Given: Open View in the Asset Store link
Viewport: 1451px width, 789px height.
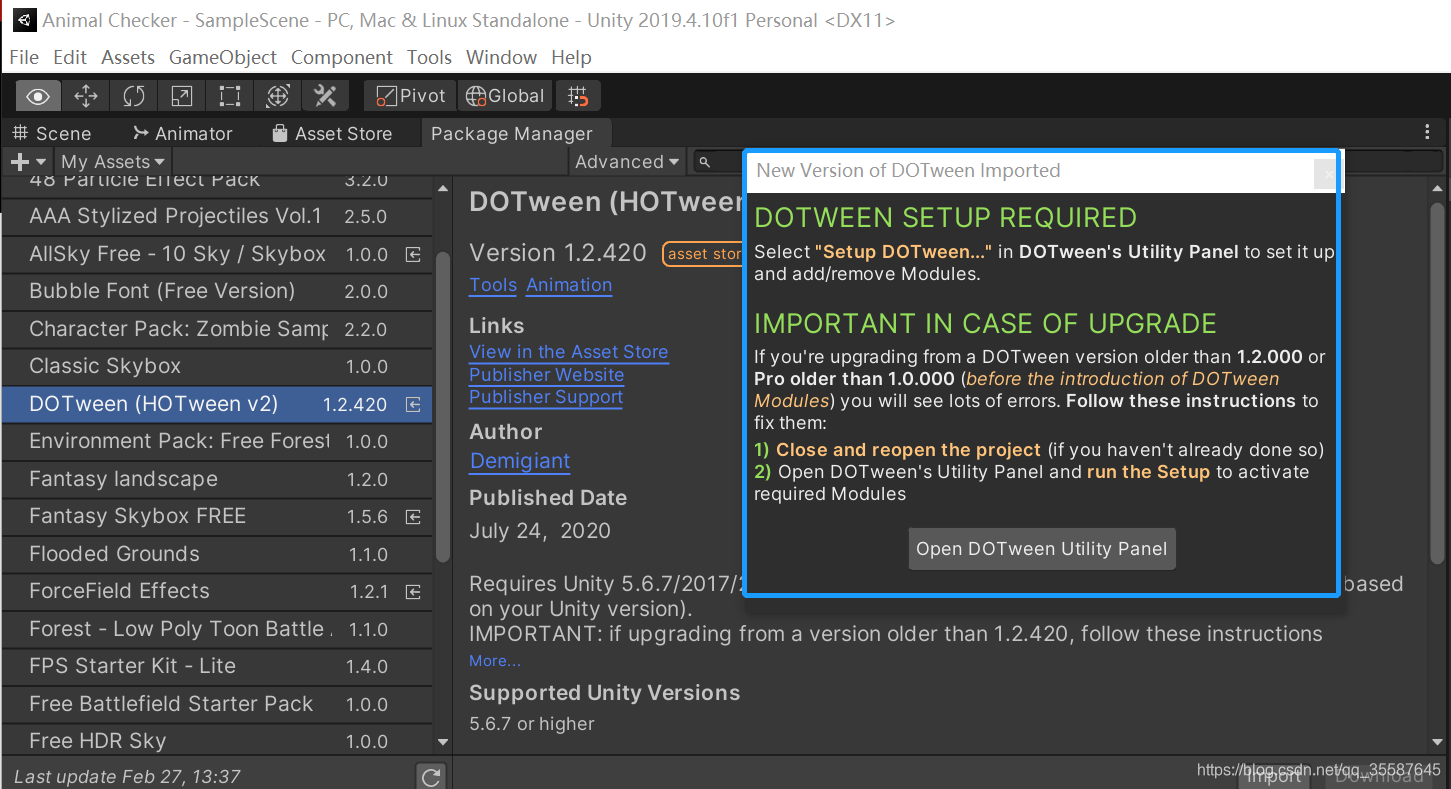Looking at the screenshot, I should tap(568, 352).
